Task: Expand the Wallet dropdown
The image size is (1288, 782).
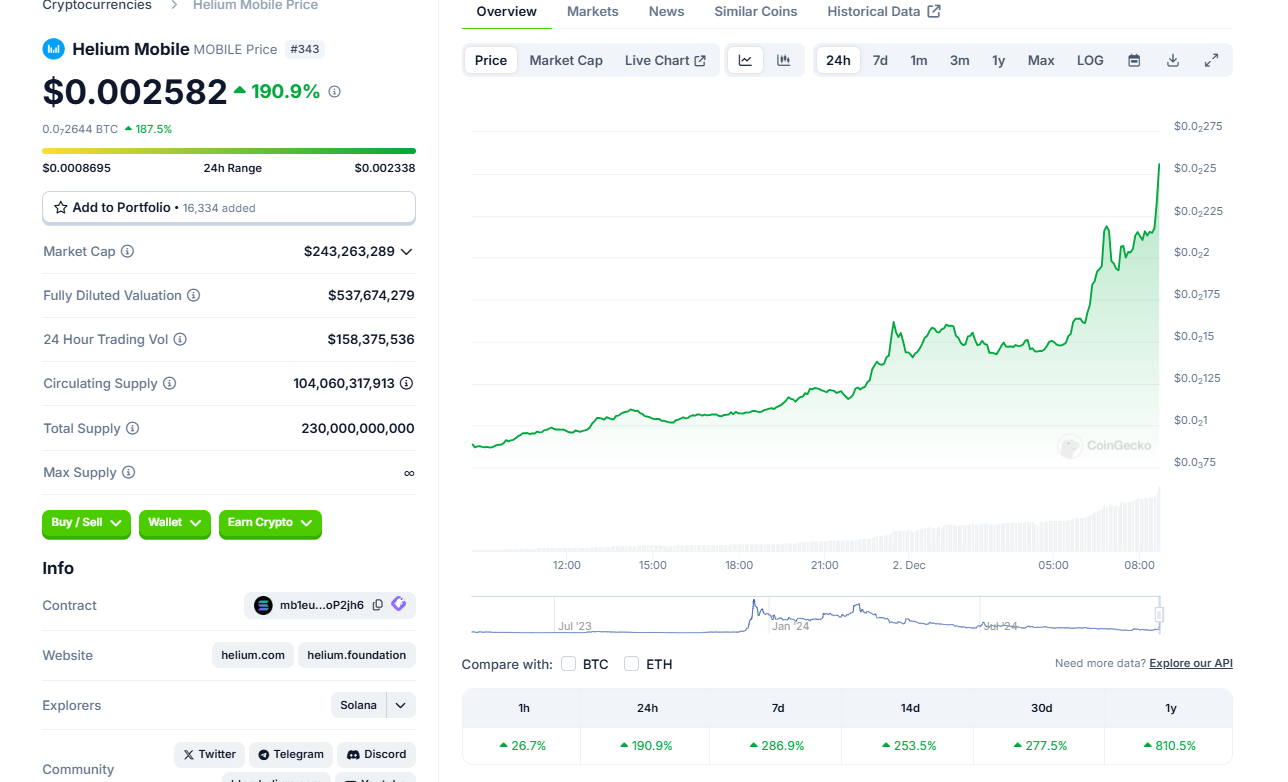Action: click(x=175, y=523)
